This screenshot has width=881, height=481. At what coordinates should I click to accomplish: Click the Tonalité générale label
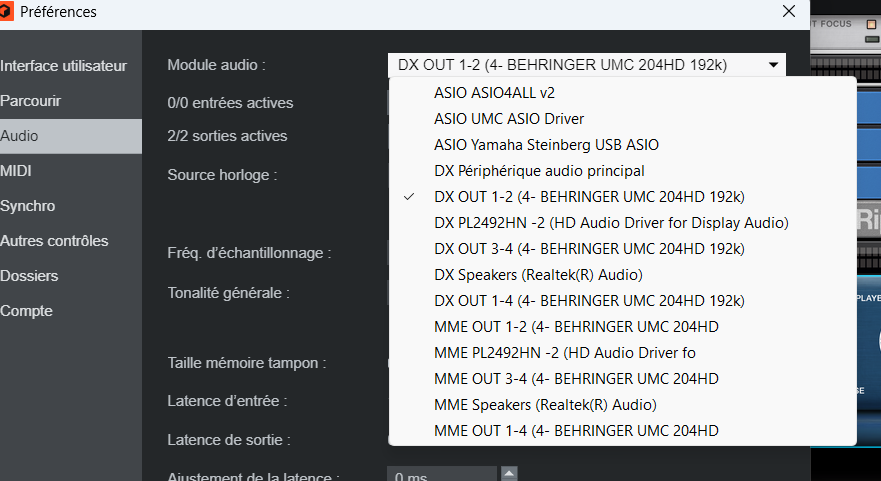coord(228,293)
